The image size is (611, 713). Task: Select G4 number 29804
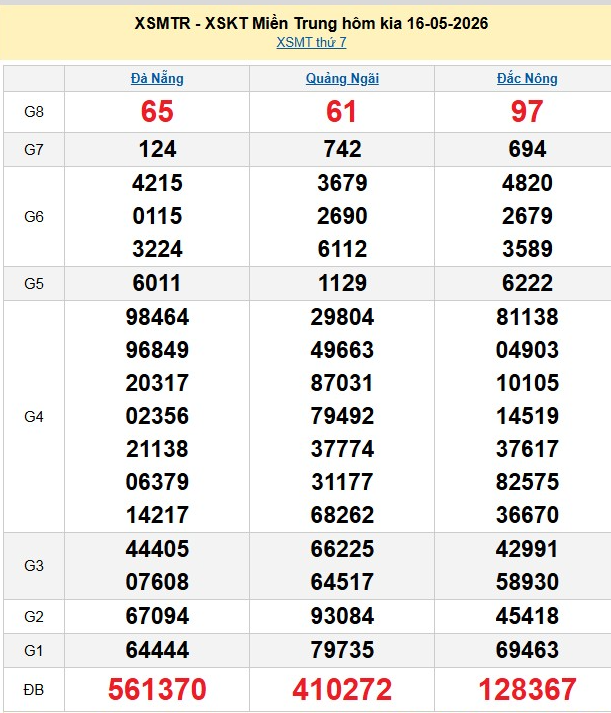[x=342, y=317]
